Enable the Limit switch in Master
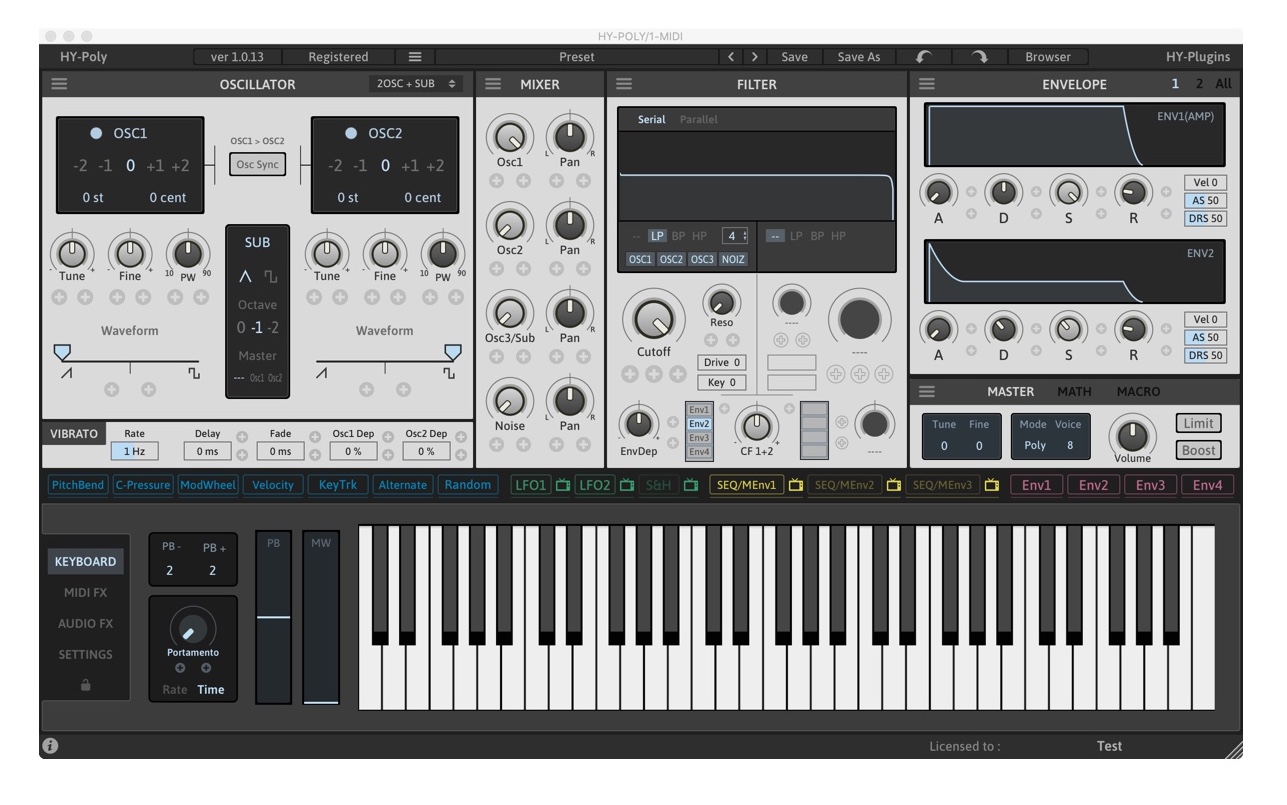Image resolution: width=1287 pixels, height=805 pixels. click(1198, 423)
